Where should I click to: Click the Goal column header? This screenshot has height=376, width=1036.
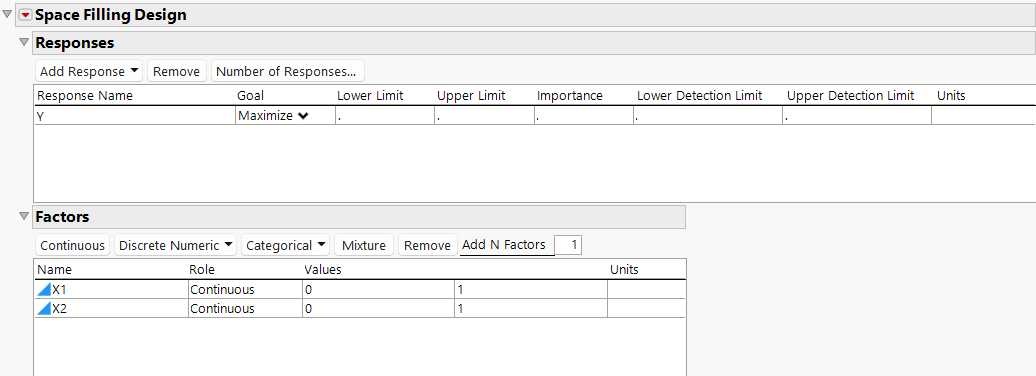click(250, 96)
